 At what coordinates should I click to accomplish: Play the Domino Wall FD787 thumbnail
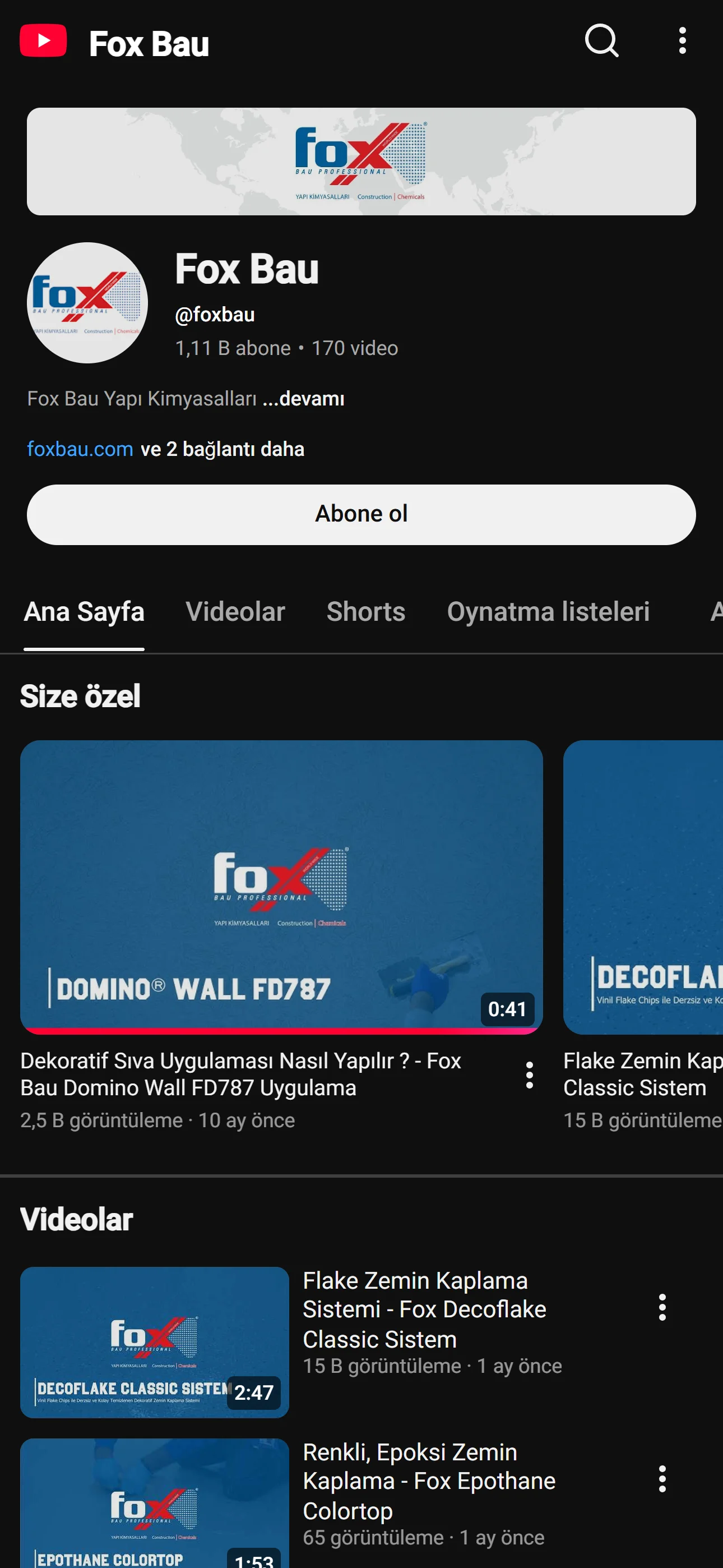pos(281,887)
